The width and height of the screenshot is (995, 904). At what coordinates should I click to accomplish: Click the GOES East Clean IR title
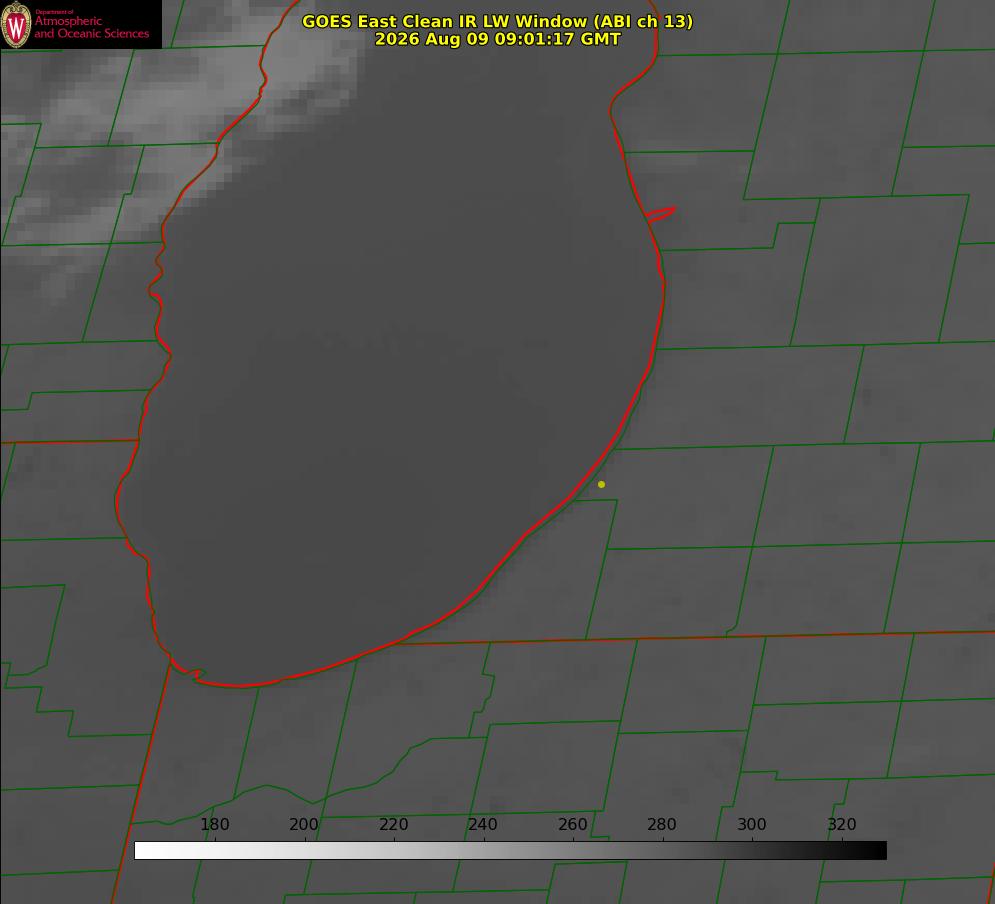pyautogui.click(x=498, y=21)
